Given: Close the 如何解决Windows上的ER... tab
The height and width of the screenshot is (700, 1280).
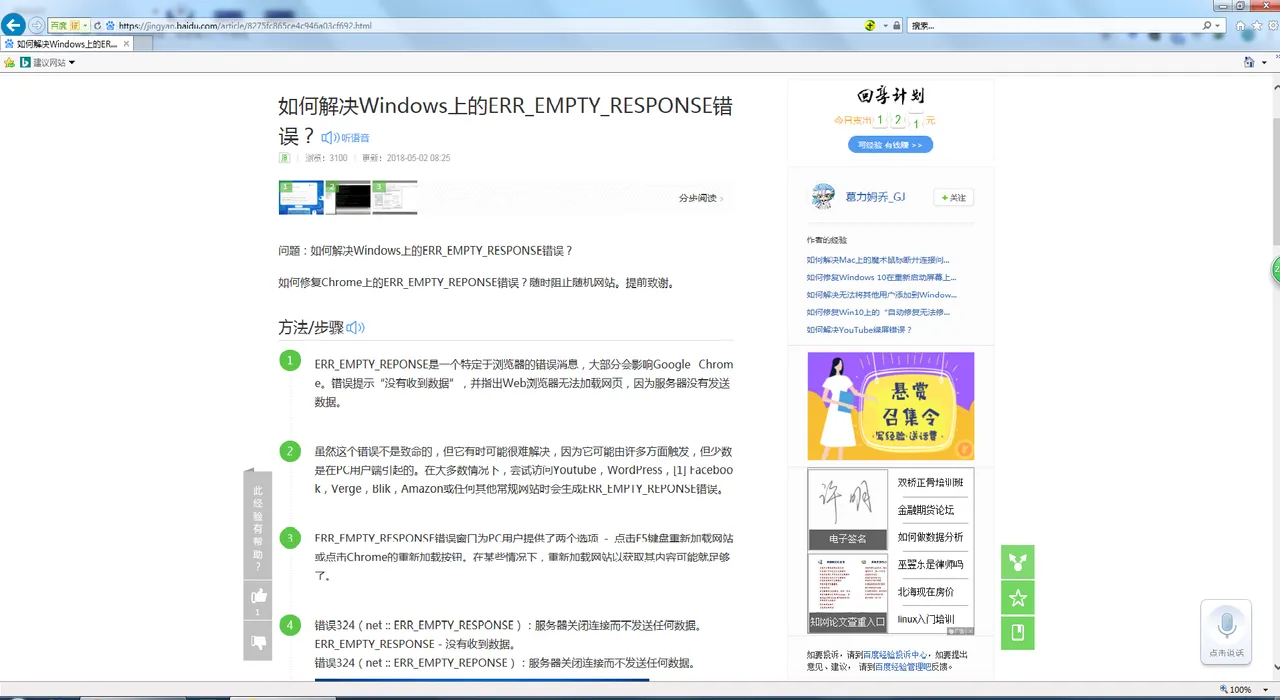Looking at the screenshot, I should point(125,44).
